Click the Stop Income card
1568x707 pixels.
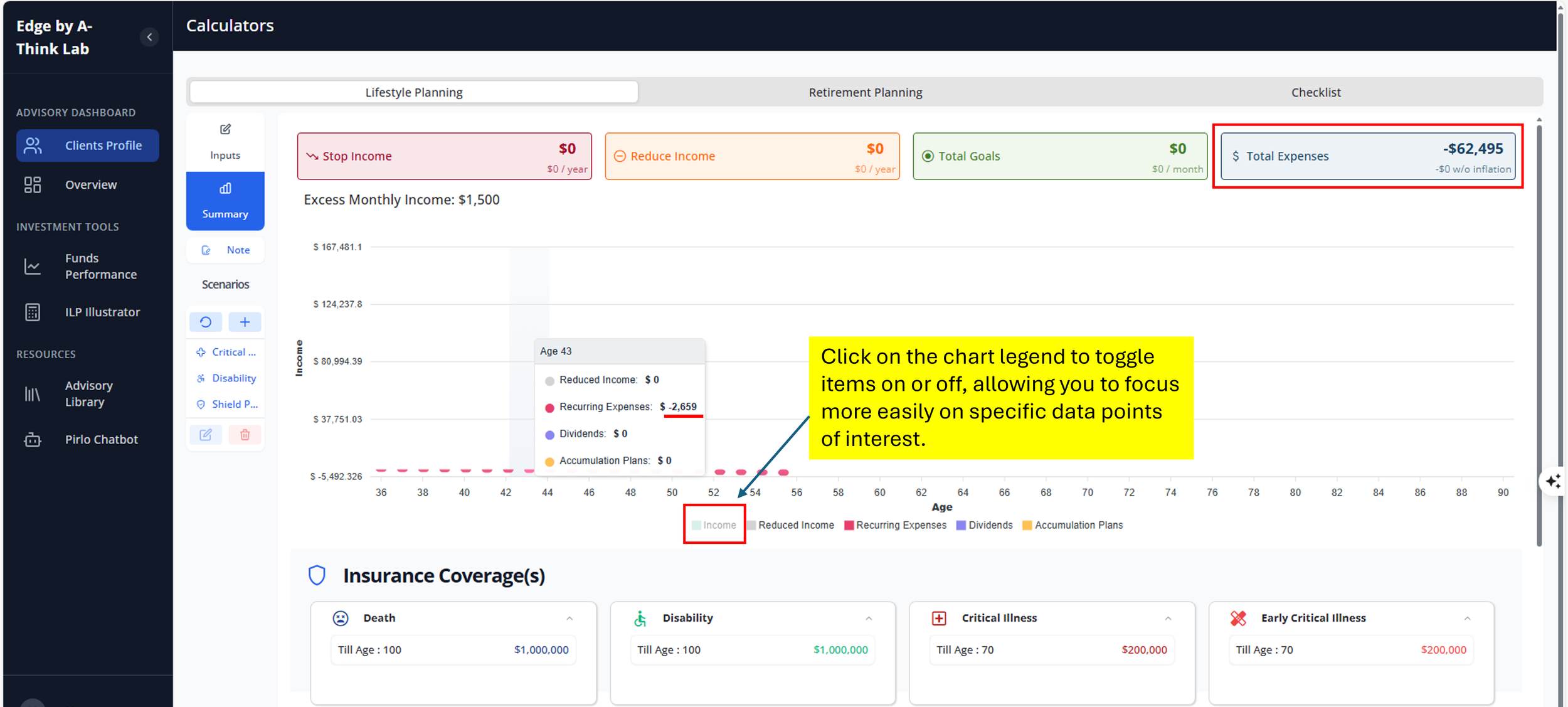[x=445, y=156]
